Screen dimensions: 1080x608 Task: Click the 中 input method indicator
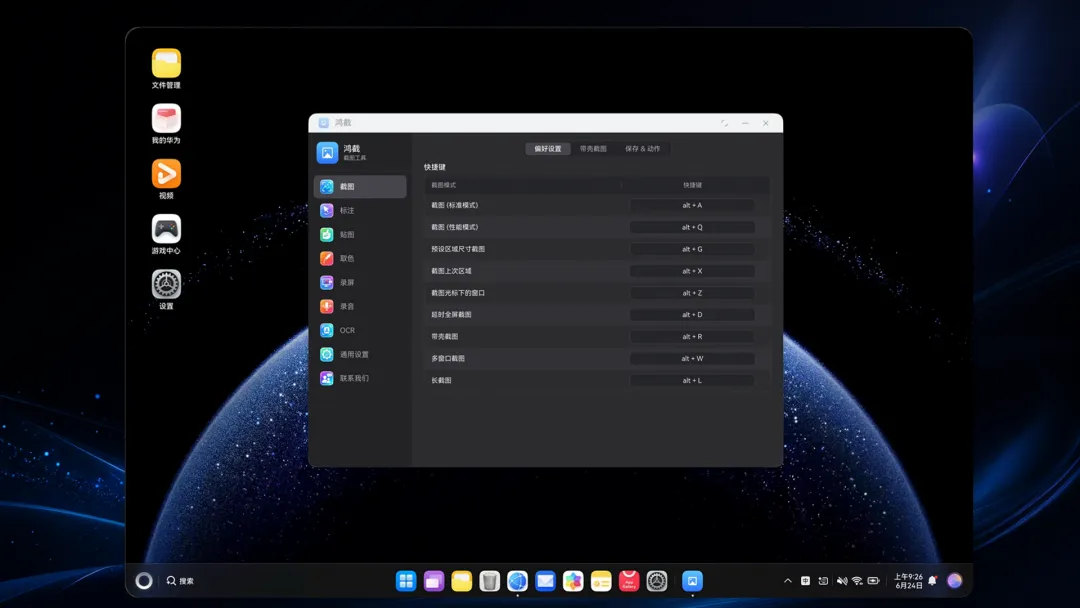click(805, 581)
